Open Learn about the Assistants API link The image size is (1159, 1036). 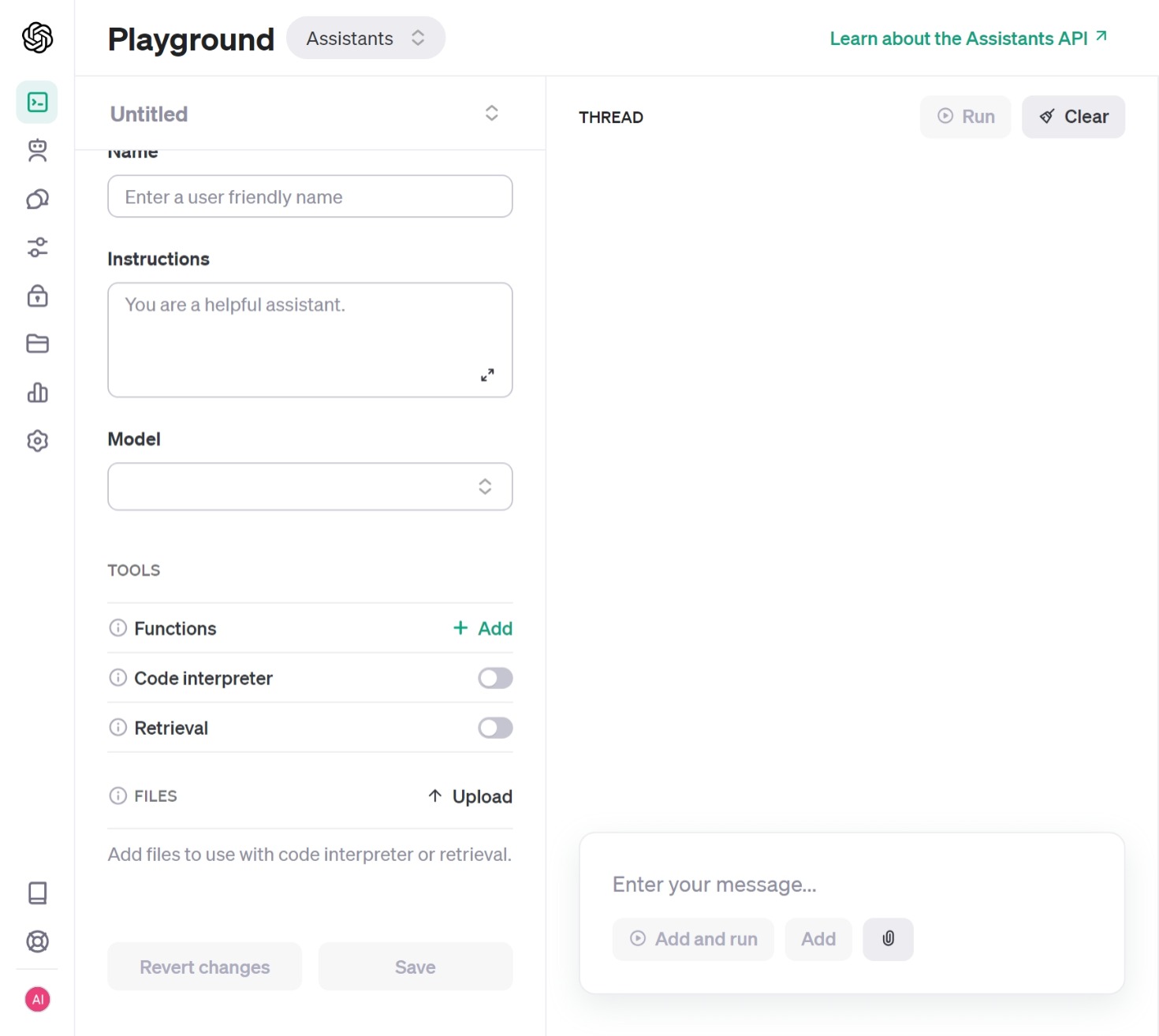coord(969,38)
